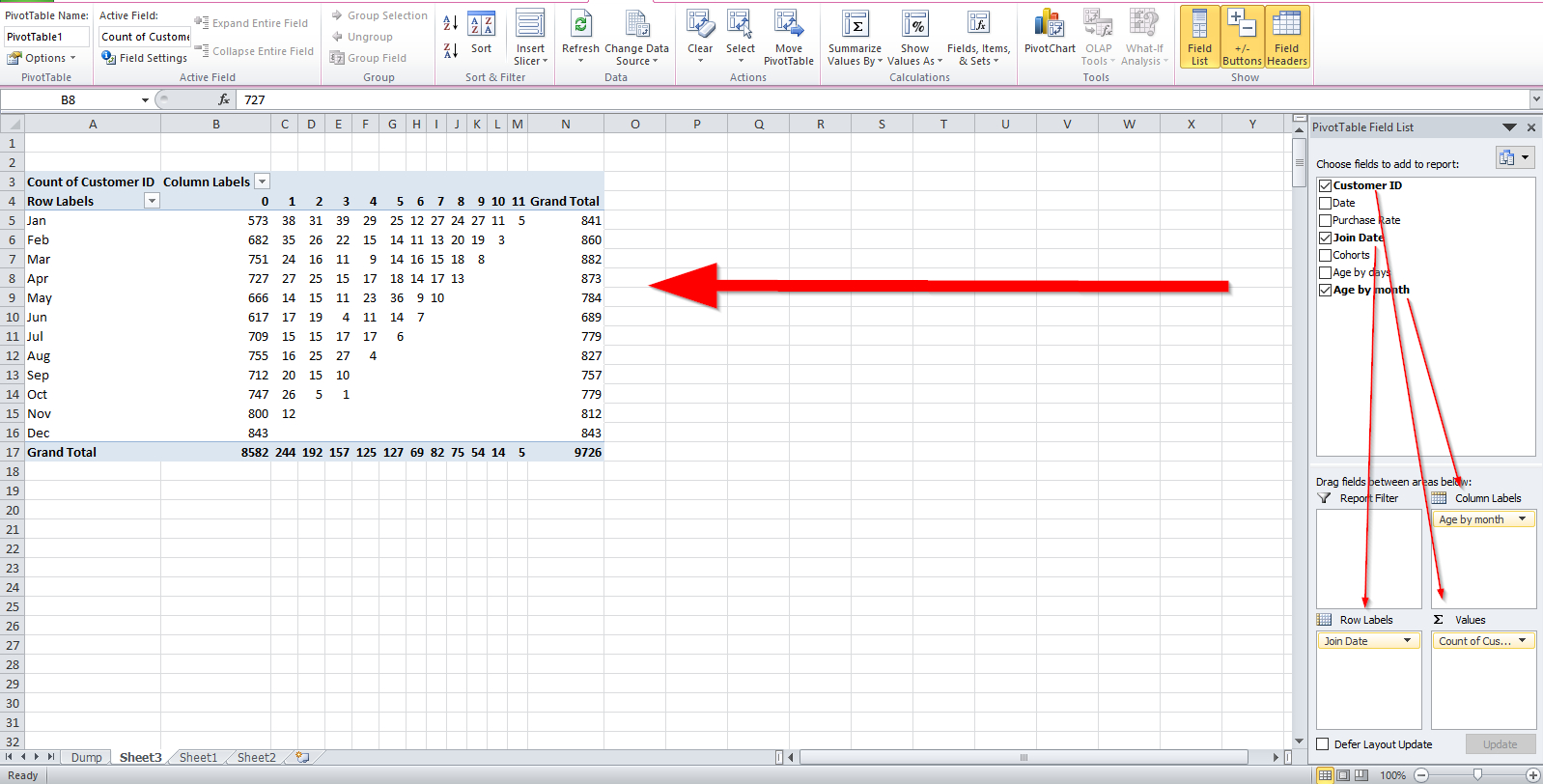Click the PivotTable Name input field

click(47, 37)
